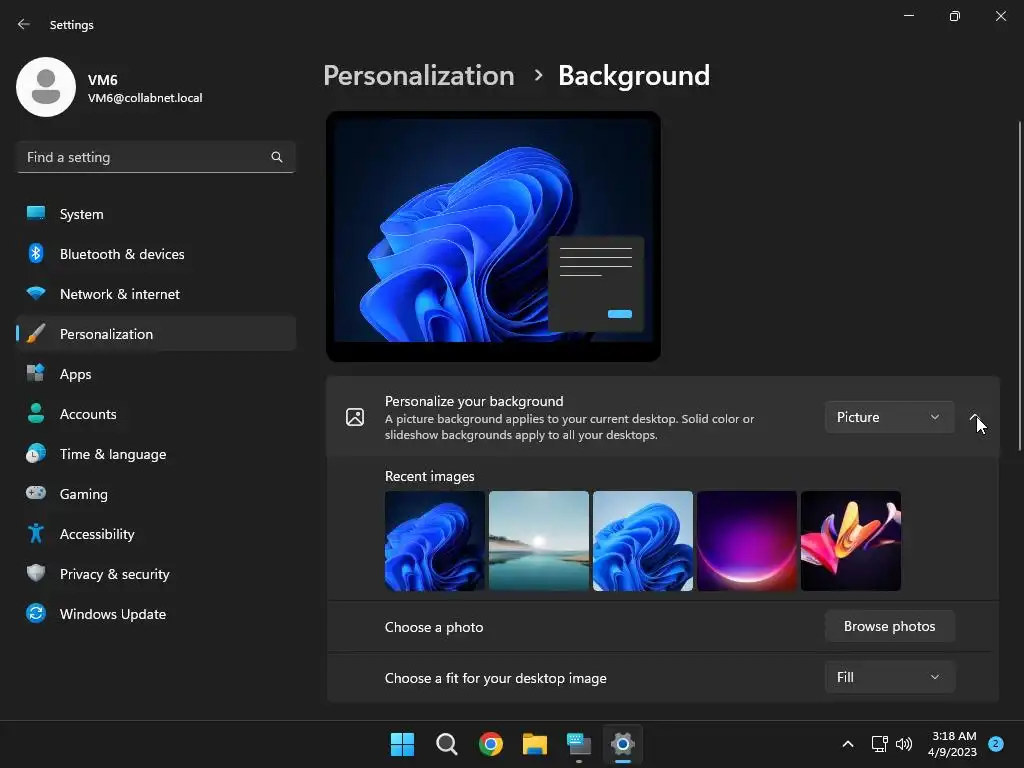Open Apps settings
The height and width of the screenshot is (768, 1024).
click(x=156, y=374)
